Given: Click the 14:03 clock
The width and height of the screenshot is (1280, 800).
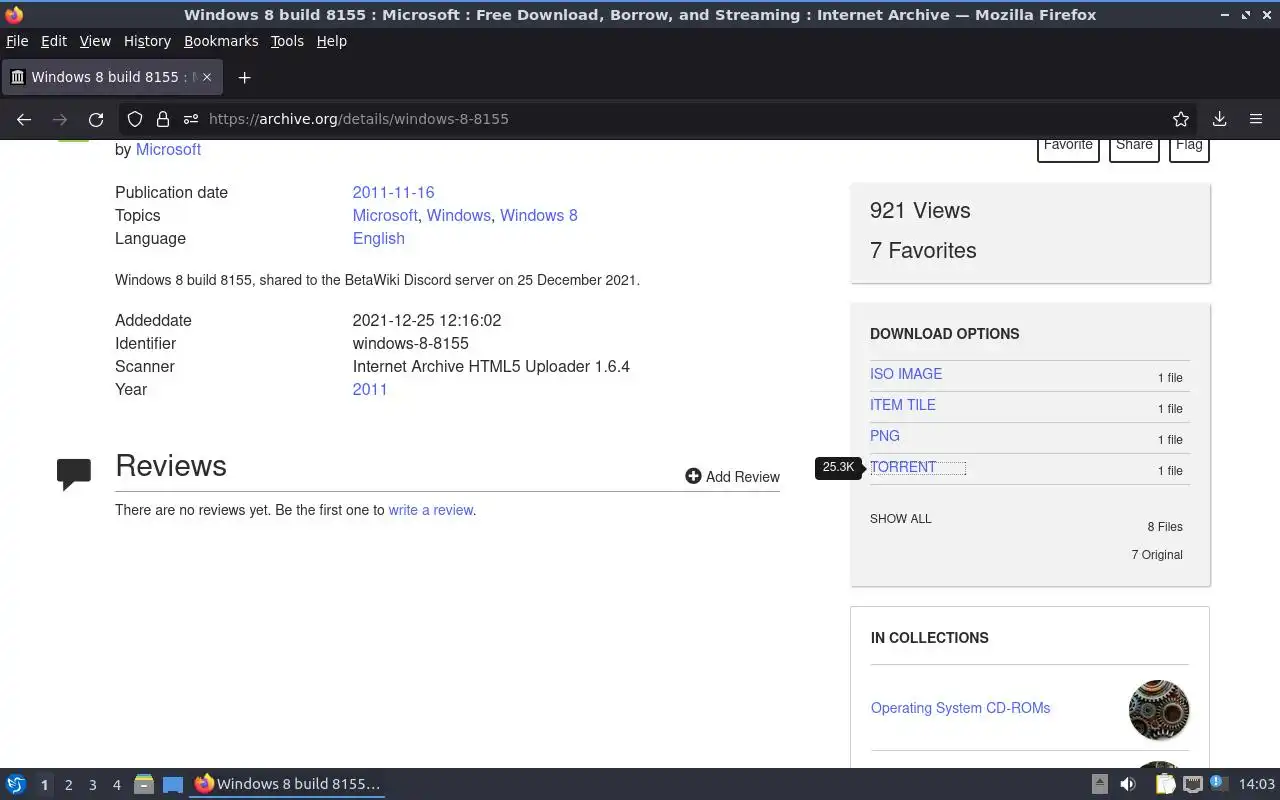Looking at the screenshot, I should point(1256,784).
